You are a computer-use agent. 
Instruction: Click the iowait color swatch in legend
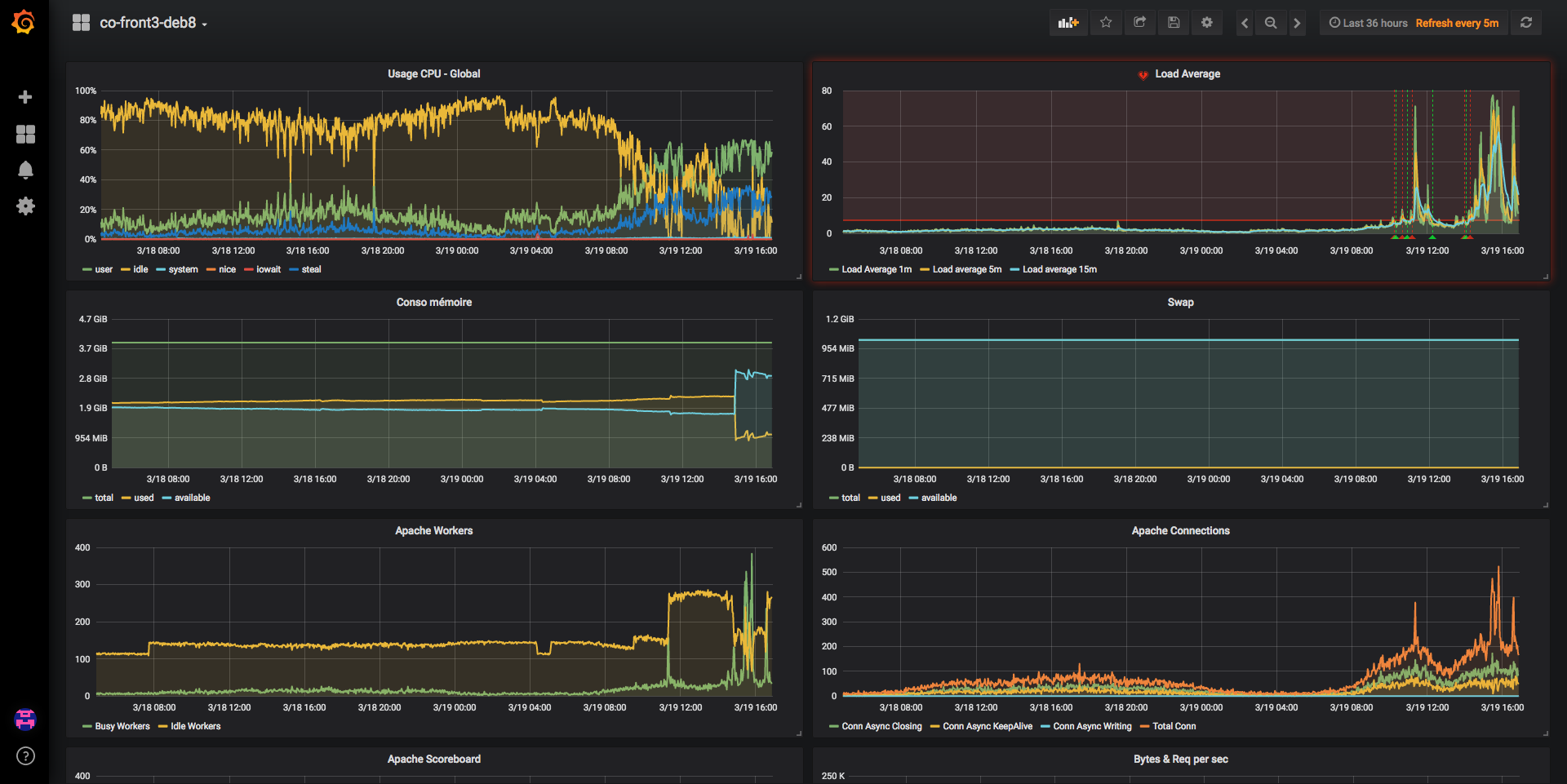[x=249, y=270]
